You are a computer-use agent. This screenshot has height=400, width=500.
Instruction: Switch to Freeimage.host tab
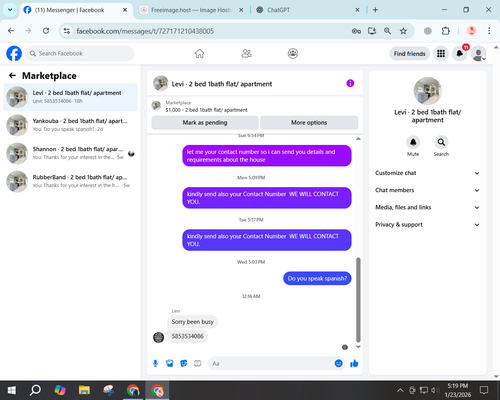191,10
